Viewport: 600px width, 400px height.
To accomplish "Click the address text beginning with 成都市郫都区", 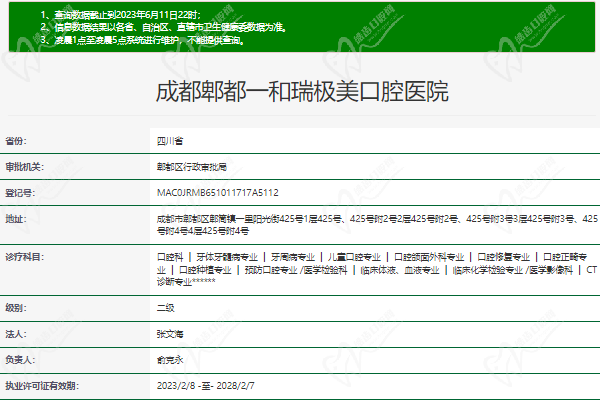I will pos(377,225).
